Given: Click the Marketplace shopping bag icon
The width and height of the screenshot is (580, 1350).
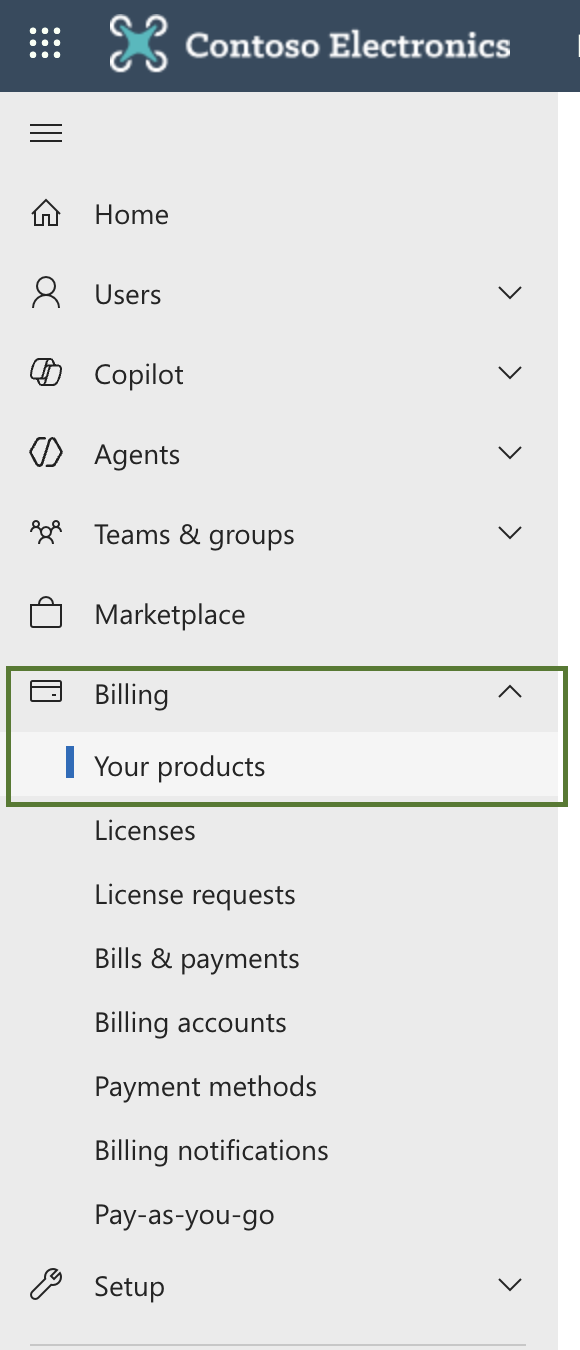Looking at the screenshot, I should (46, 614).
